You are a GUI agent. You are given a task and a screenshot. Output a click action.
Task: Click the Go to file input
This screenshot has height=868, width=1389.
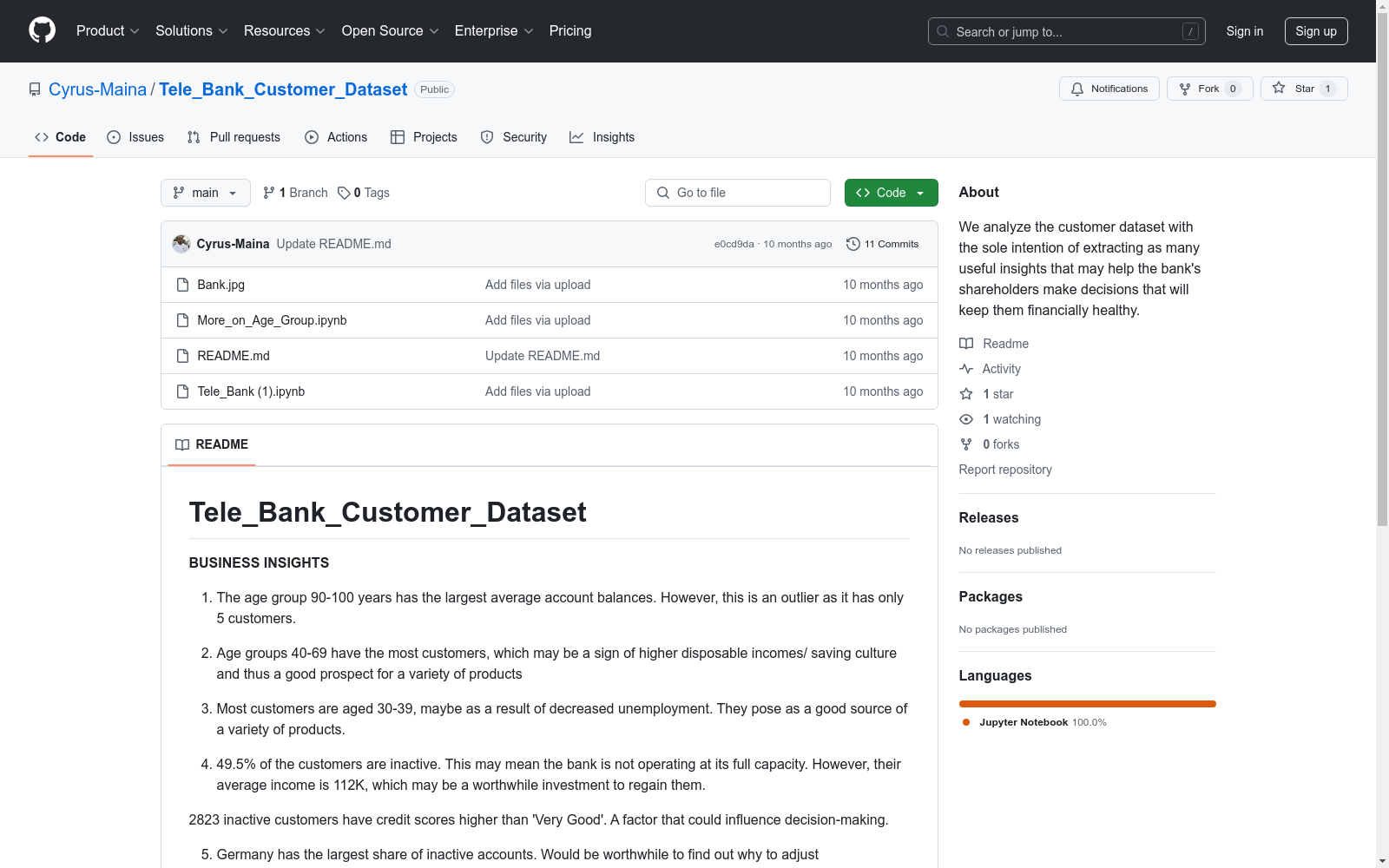pyautogui.click(x=738, y=193)
